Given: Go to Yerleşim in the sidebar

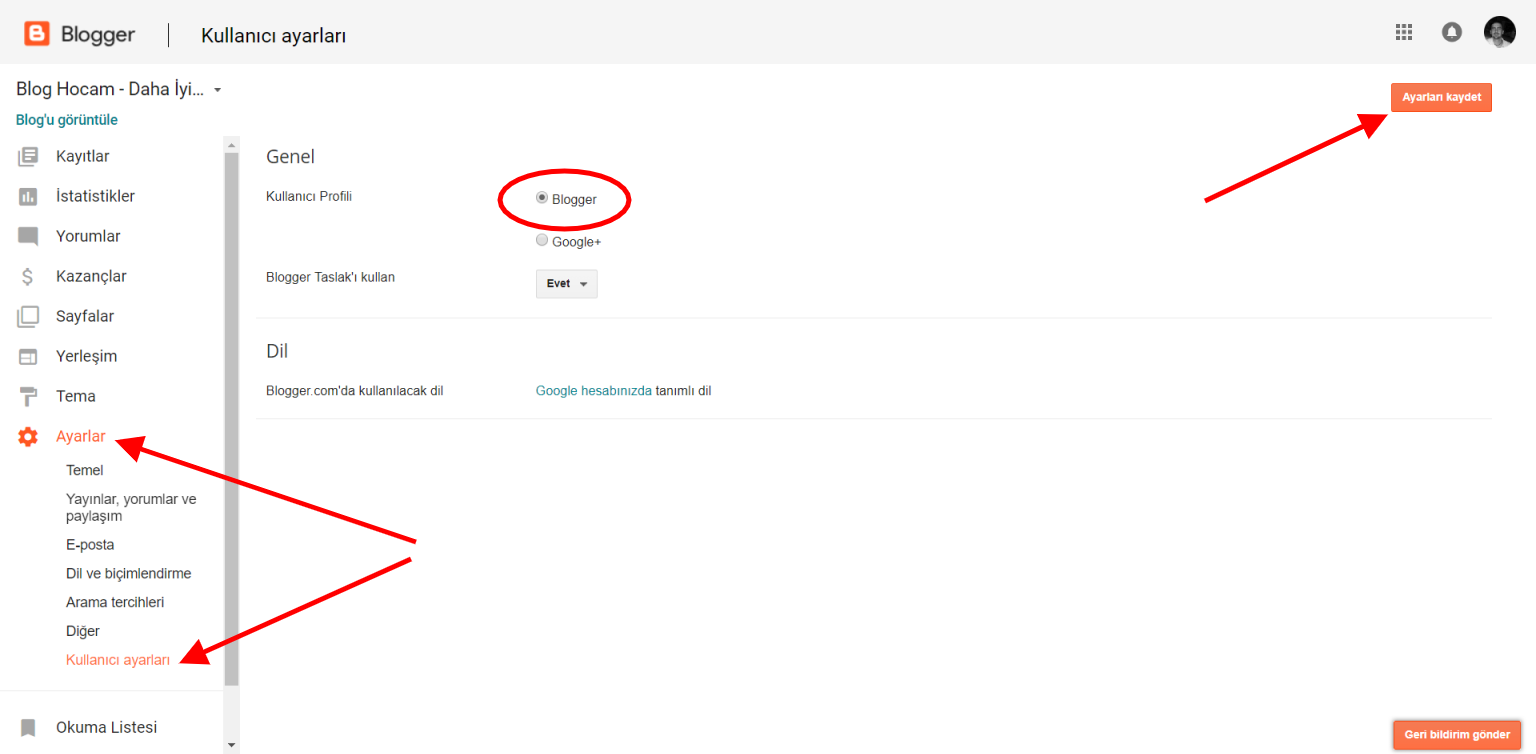Looking at the screenshot, I should 86,356.
